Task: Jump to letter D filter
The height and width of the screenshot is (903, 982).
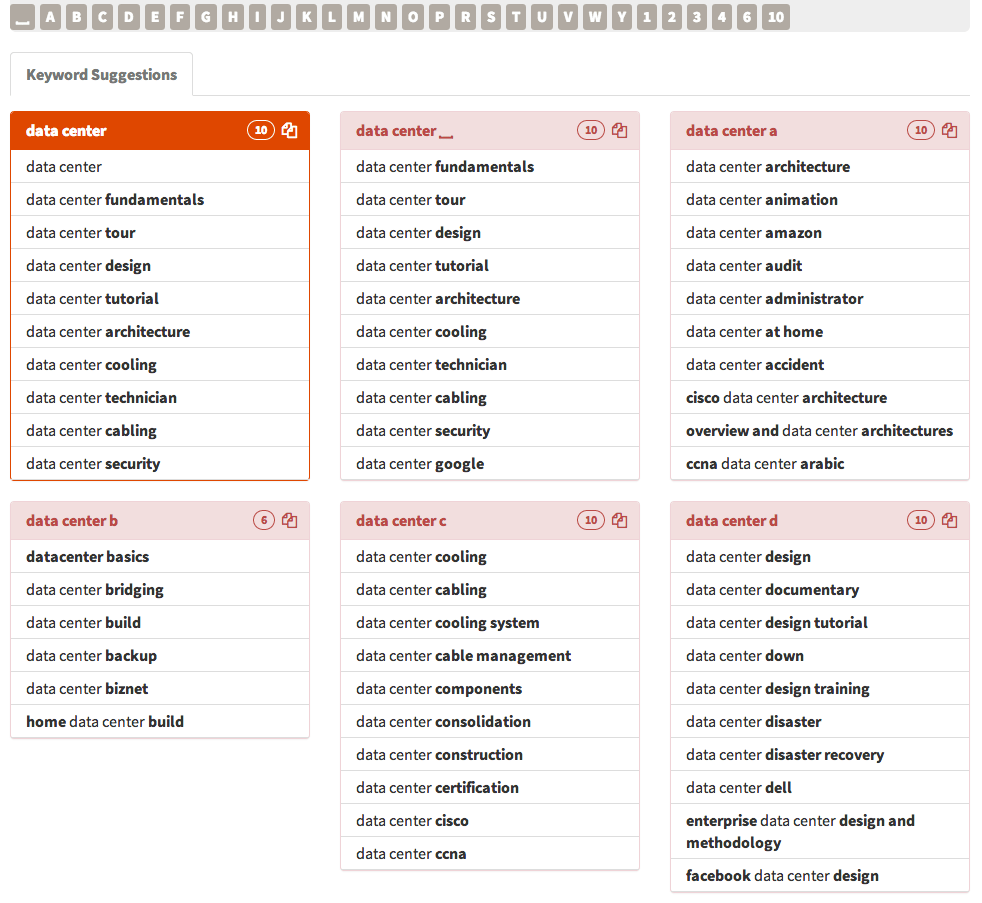Action: 129,17
